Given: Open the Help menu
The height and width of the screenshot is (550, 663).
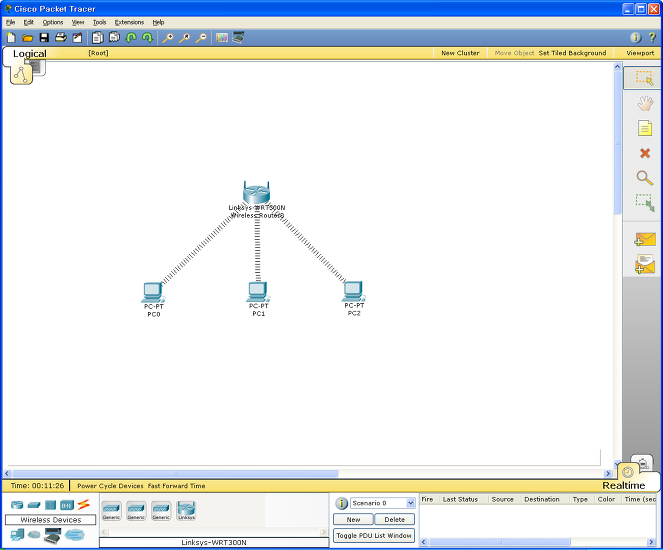Looking at the screenshot, I should tap(159, 22).
